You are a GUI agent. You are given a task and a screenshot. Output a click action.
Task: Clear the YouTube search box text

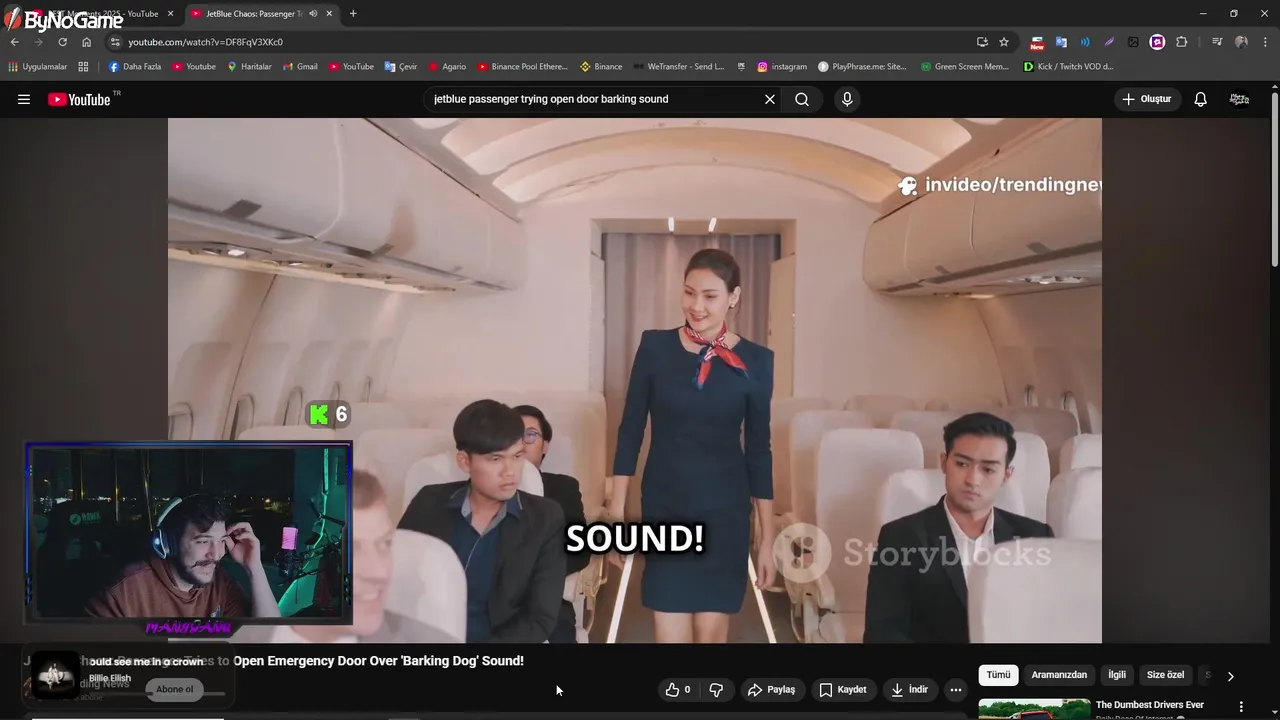[x=770, y=99]
